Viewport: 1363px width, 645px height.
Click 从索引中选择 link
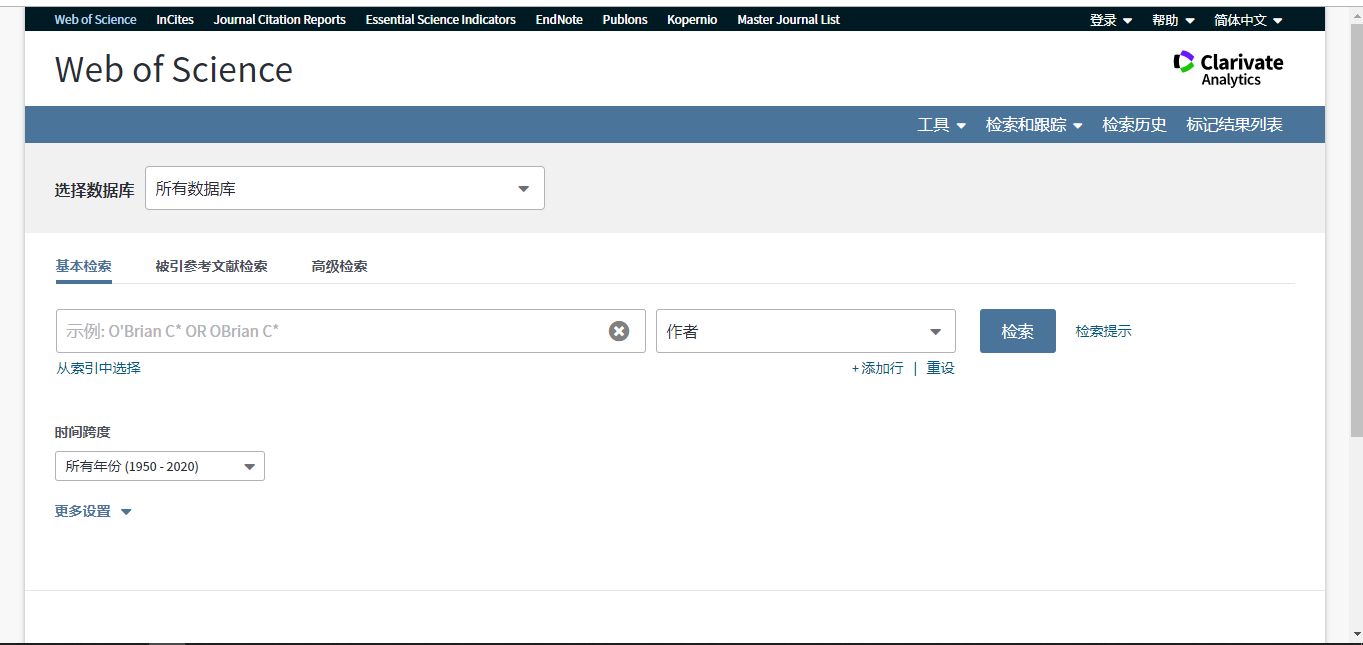[98, 368]
